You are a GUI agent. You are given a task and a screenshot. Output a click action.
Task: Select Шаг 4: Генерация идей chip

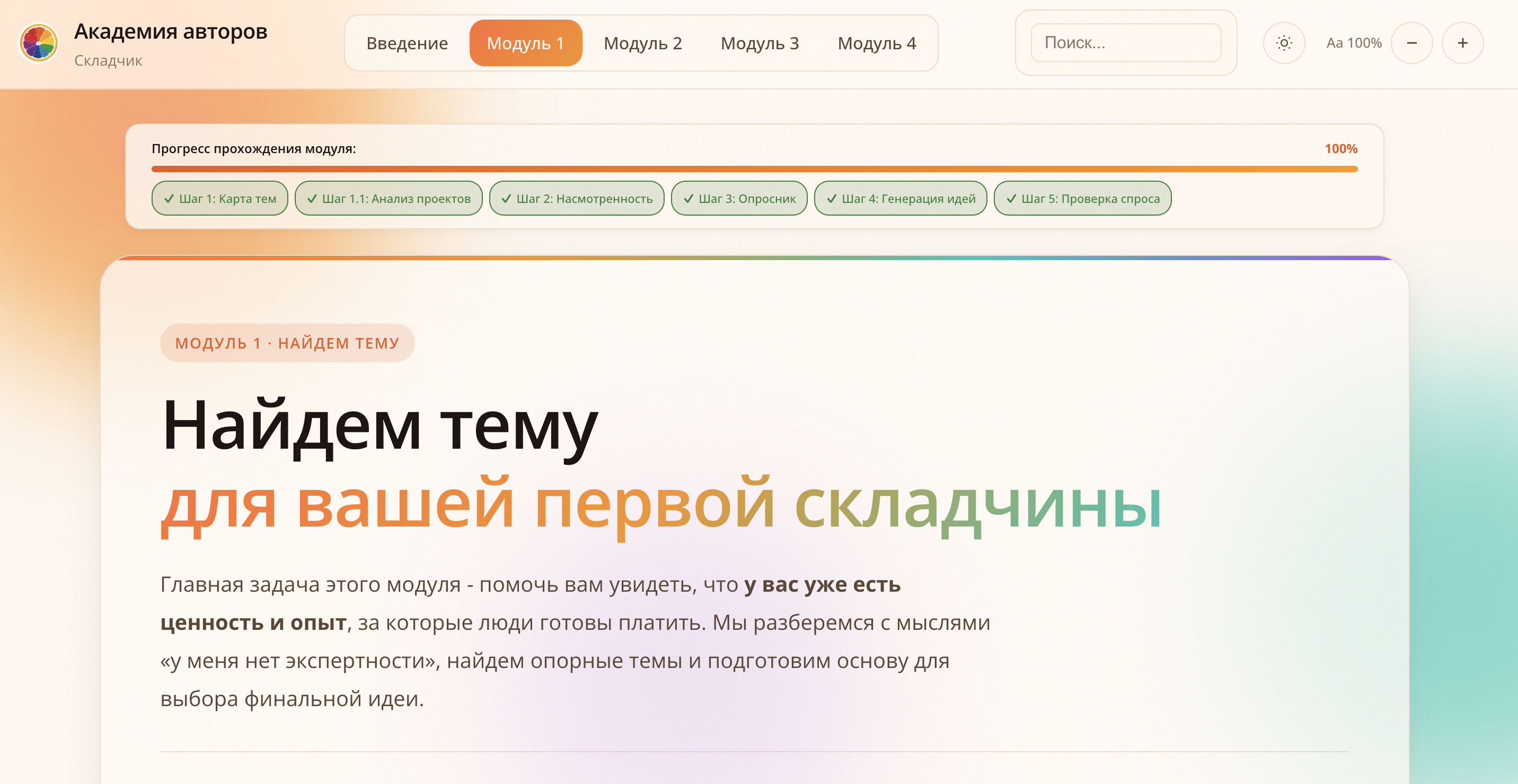point(900,199)
